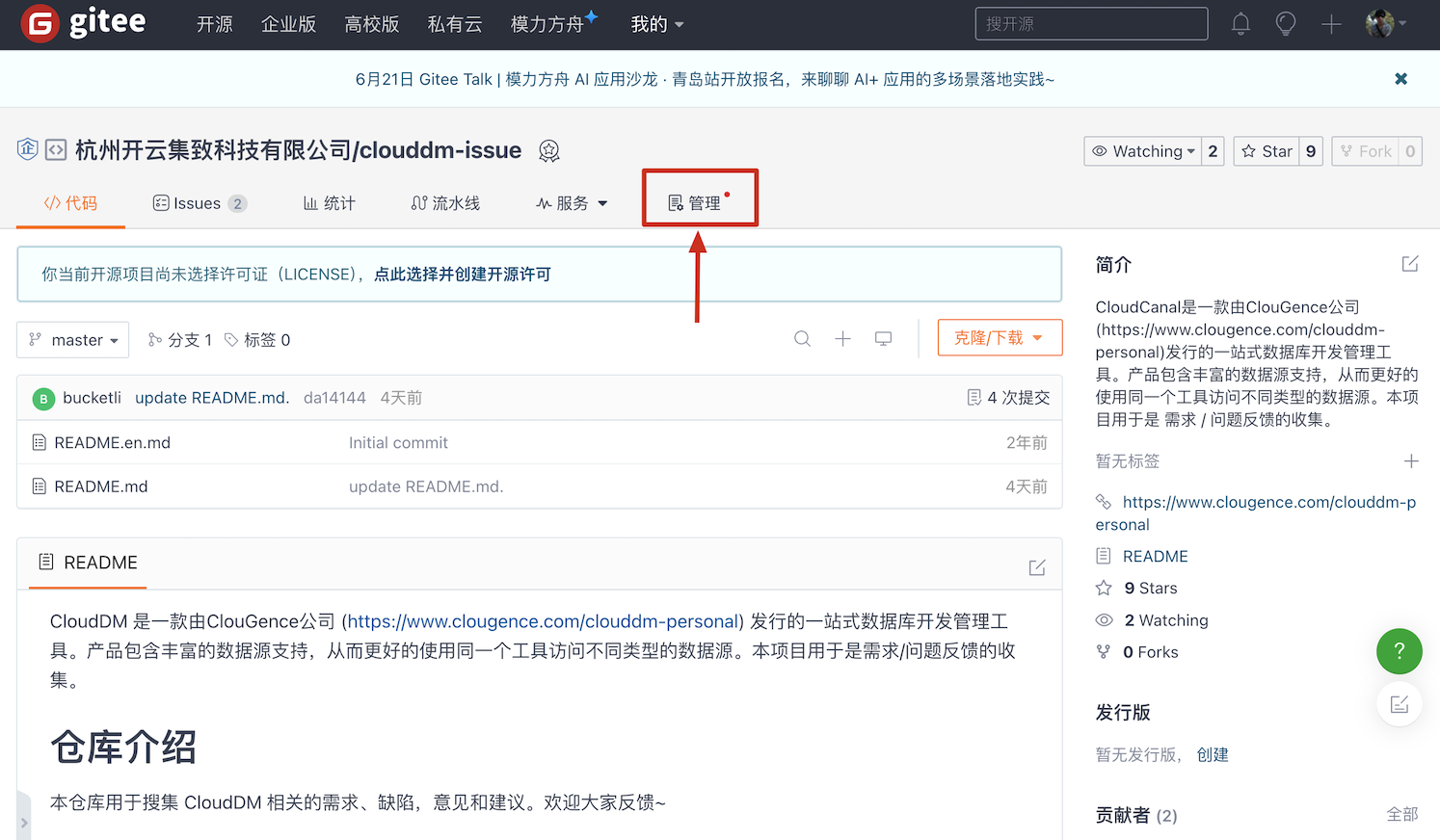This screenshot has width=1440, height=840.
Task: Open the Web IDE monitor icon
Action: tap(883, 339)
